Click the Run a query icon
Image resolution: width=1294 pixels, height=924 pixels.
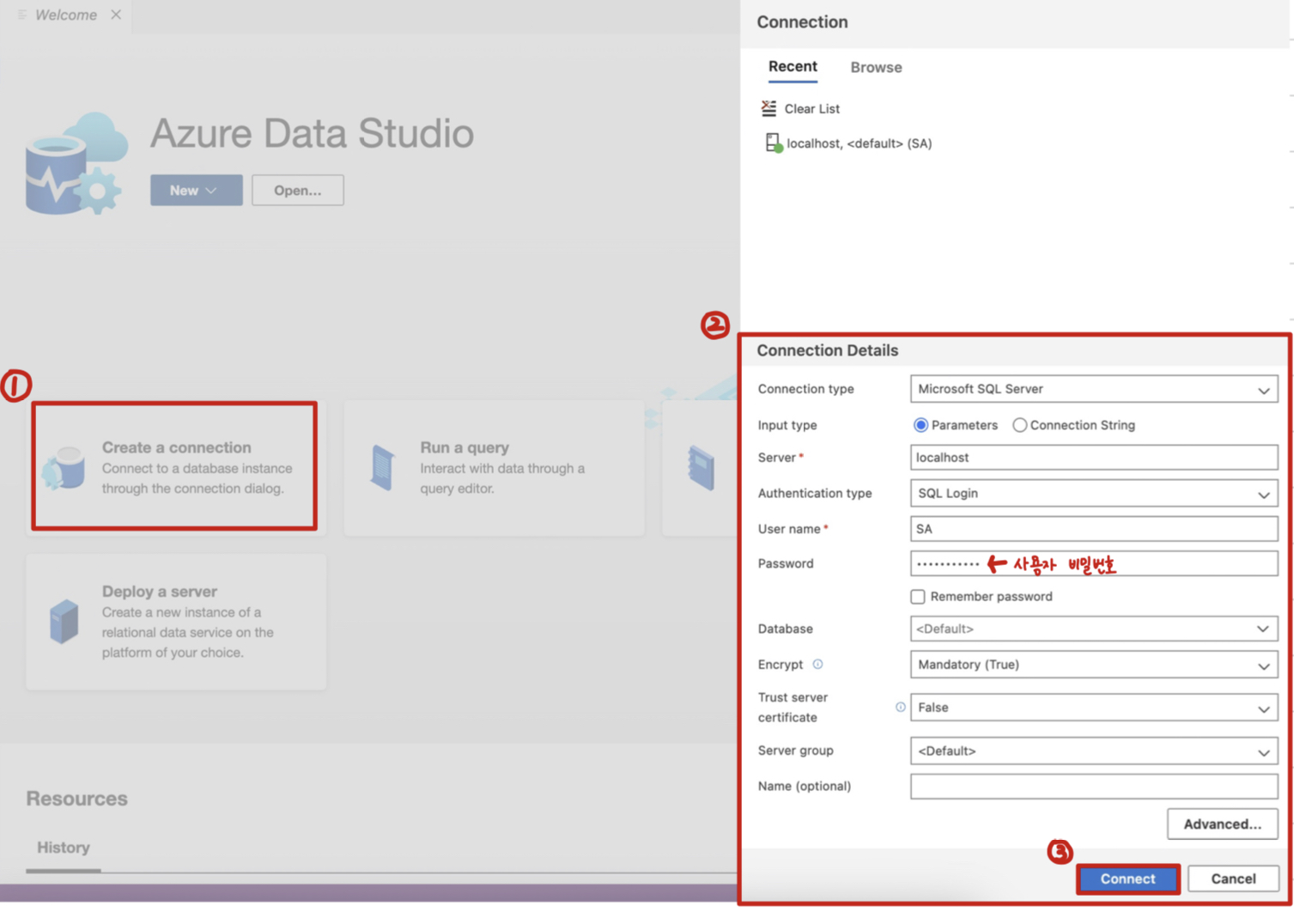pos(383,468)
